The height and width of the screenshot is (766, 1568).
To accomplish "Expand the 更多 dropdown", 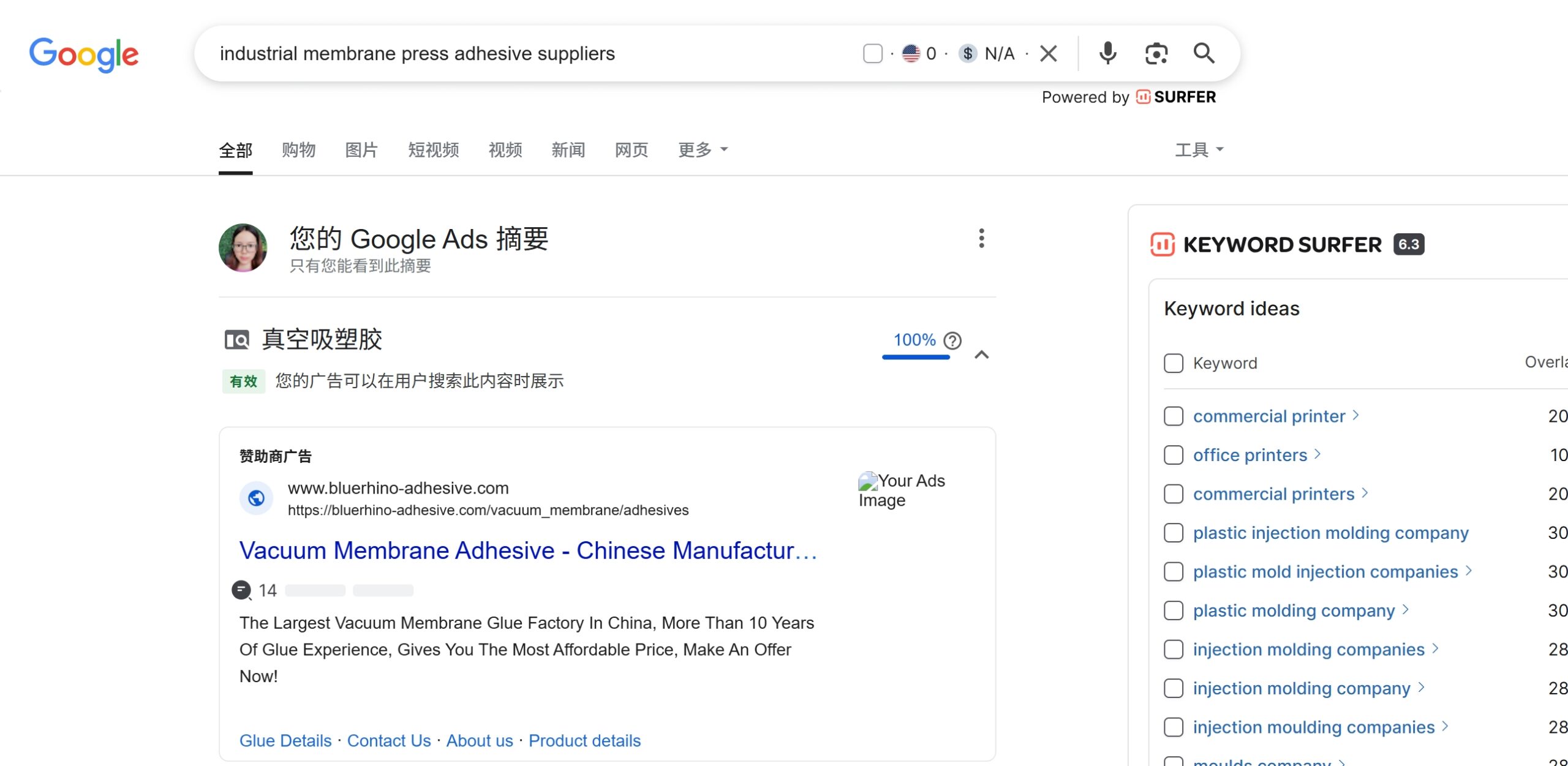I will (x=703, y=150).
